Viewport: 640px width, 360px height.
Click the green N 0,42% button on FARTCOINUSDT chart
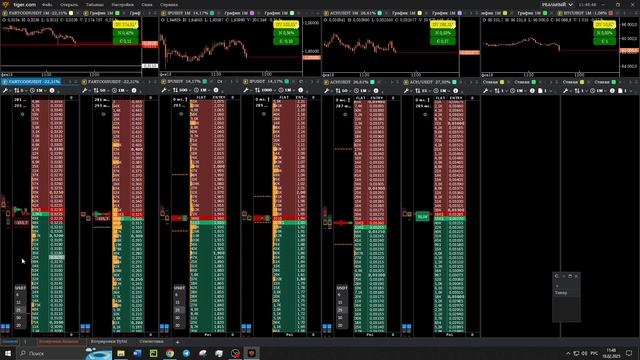pyautogui.click(x=125, y=33)
